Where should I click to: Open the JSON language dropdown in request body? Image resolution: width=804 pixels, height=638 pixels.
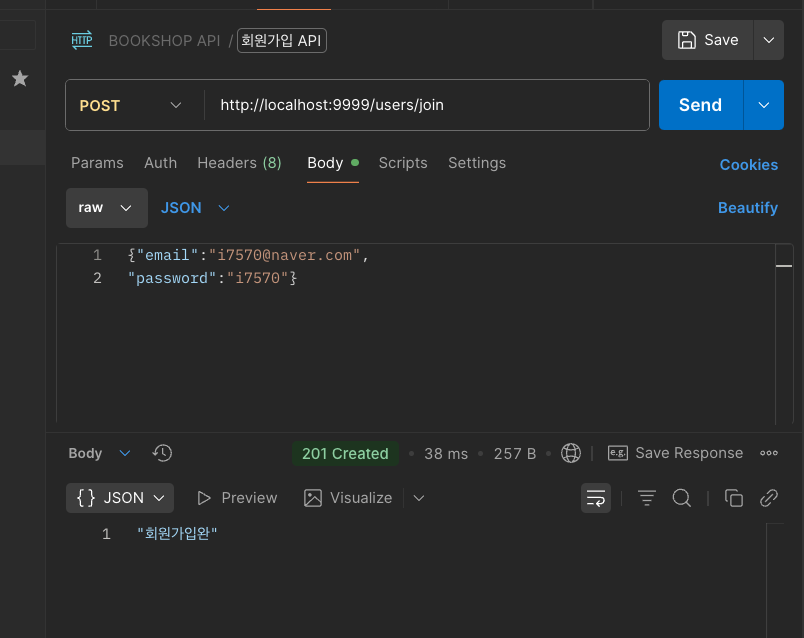pos(195,208)
